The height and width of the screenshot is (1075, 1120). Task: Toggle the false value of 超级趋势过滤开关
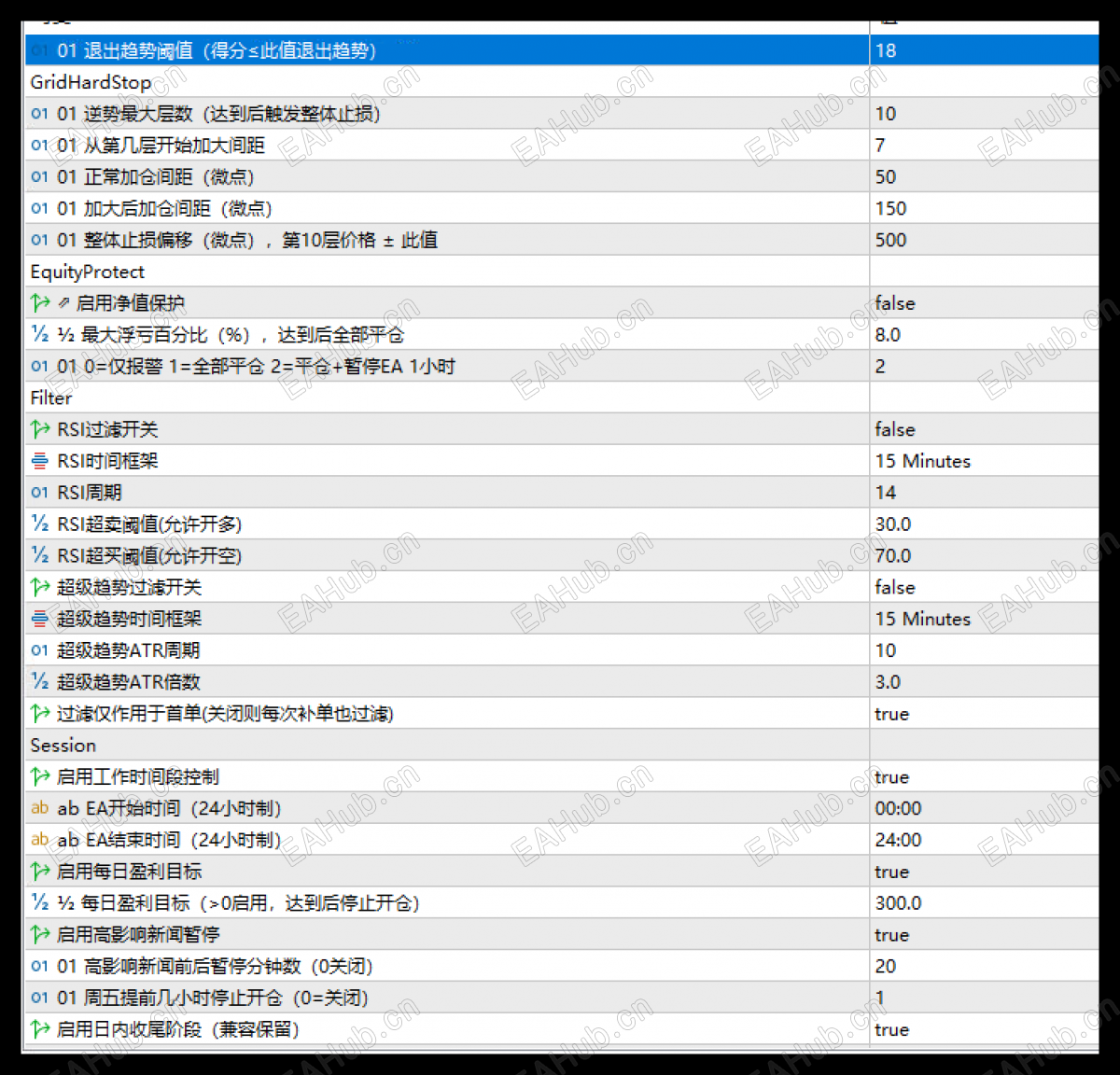pyautogui.click(x=895, y=587)
